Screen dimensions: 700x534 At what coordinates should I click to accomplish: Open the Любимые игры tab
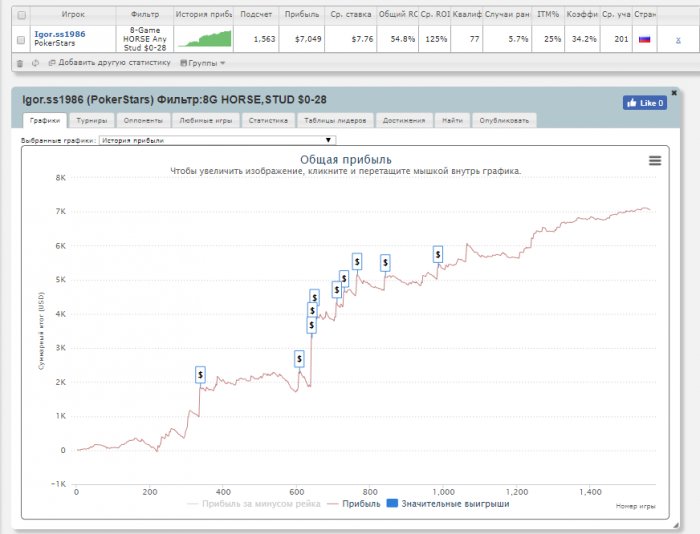pos(206,121)
